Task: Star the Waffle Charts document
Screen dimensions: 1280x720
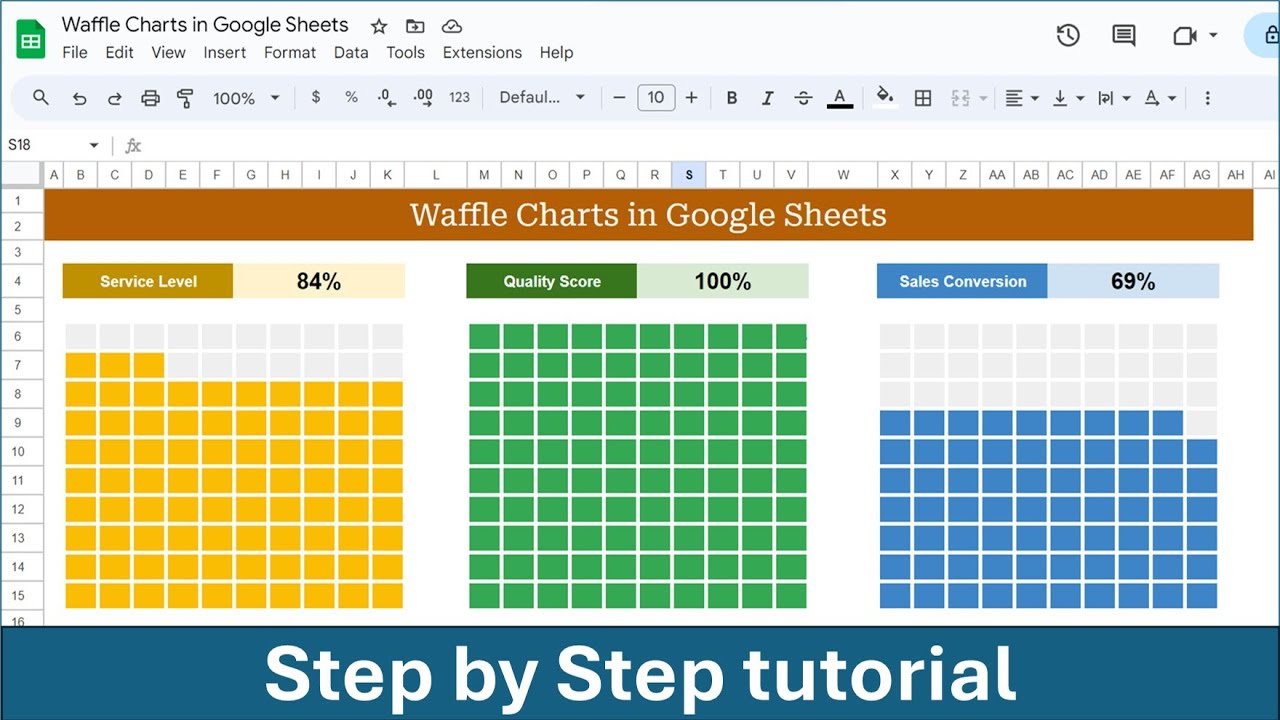Action: (x=379, y=26)
